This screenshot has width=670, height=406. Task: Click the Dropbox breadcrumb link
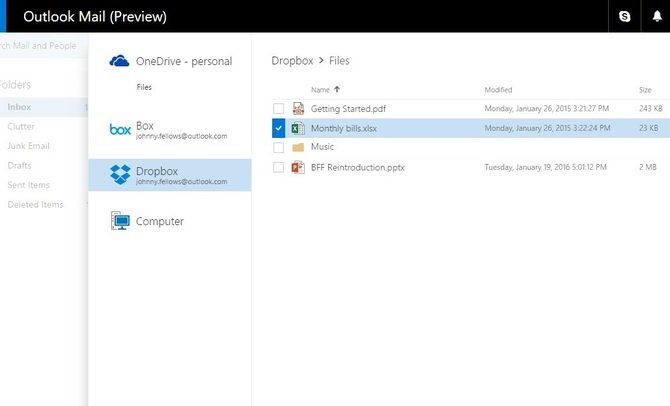(291, 61)
